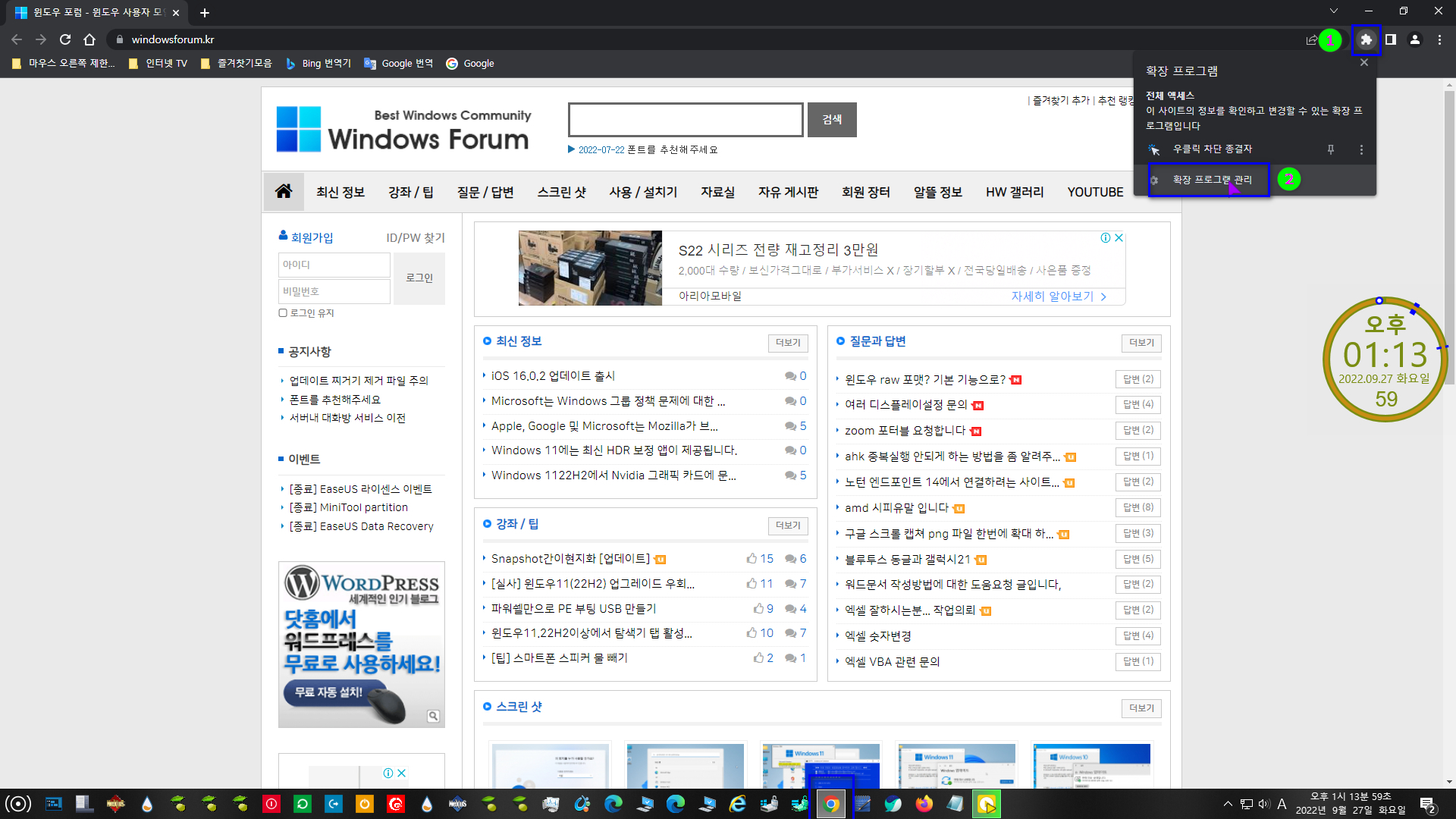
Task: Open Internet Explorer from taskbar
Action: (x=737, y=804)
